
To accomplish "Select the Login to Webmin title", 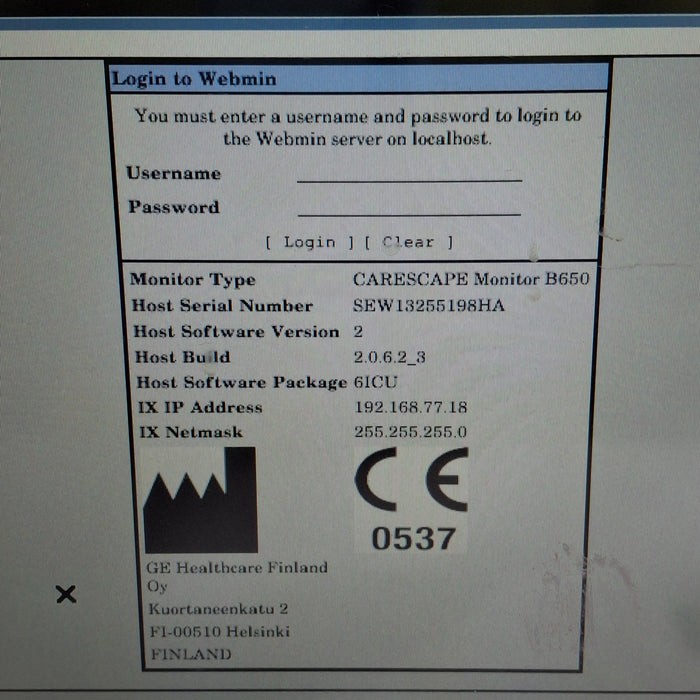I will point(194,79).
